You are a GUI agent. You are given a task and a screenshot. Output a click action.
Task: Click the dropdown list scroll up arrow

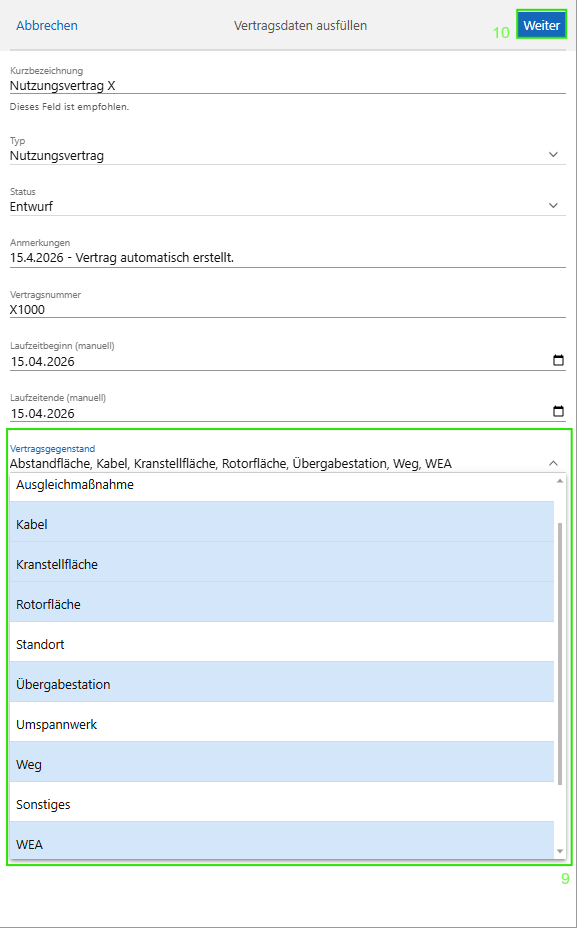coord(560,481)
